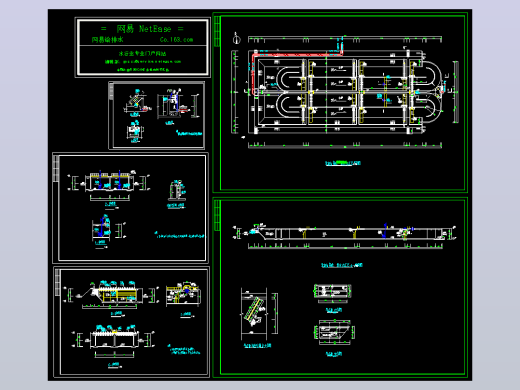Select the lower cross-section on bottom-left sheet
This screenshot has height=390, width=520.
click(113, 340)
